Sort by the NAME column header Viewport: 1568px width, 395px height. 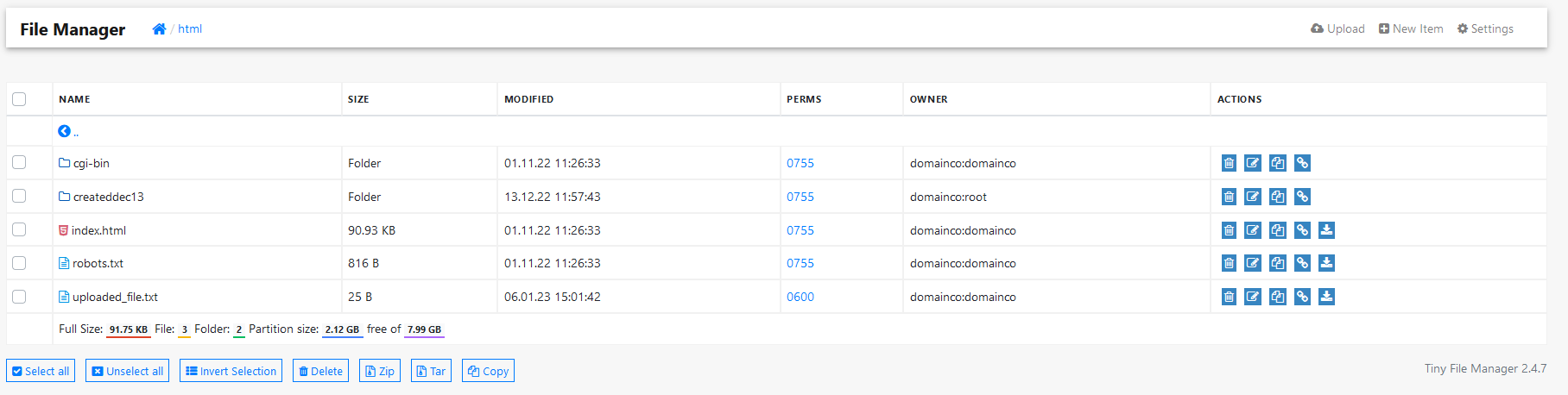click(x=74, y=99)
